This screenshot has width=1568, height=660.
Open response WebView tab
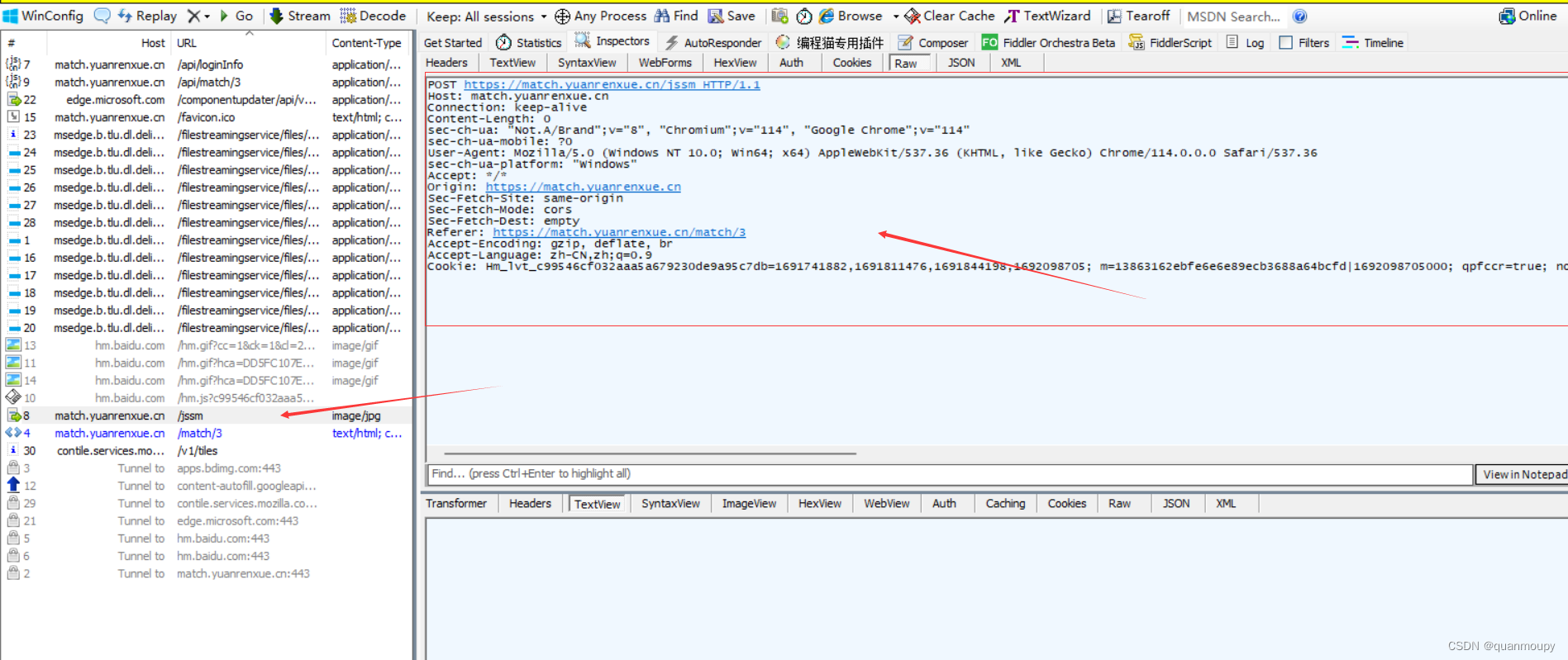[886, 504]
